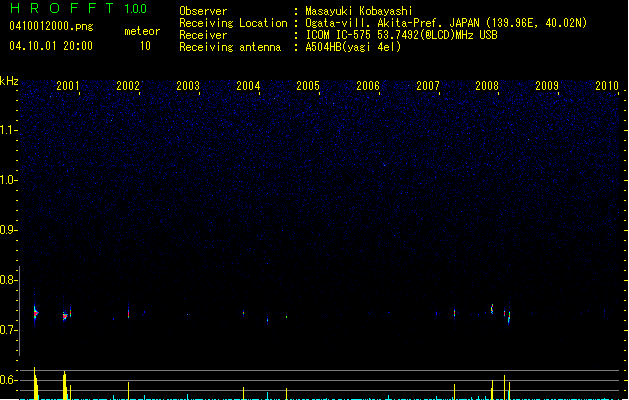Click the HROFFT 1.0.0 title text
Image resolution: width=629 pixels, height=400 pixels.
coord(78,8)
